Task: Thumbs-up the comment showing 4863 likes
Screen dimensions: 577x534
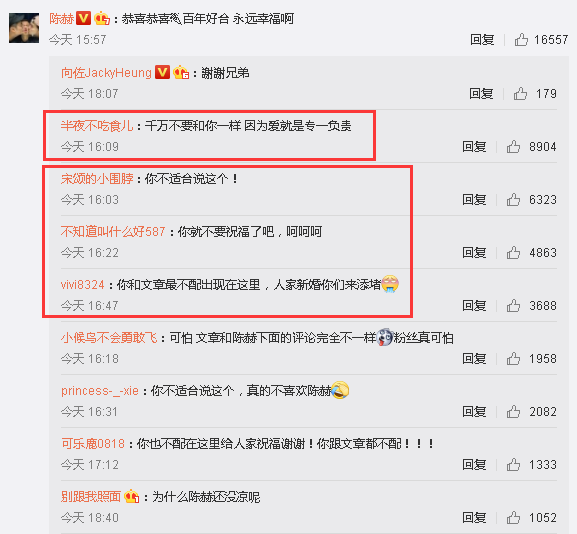Action: (x=513, y=252)
